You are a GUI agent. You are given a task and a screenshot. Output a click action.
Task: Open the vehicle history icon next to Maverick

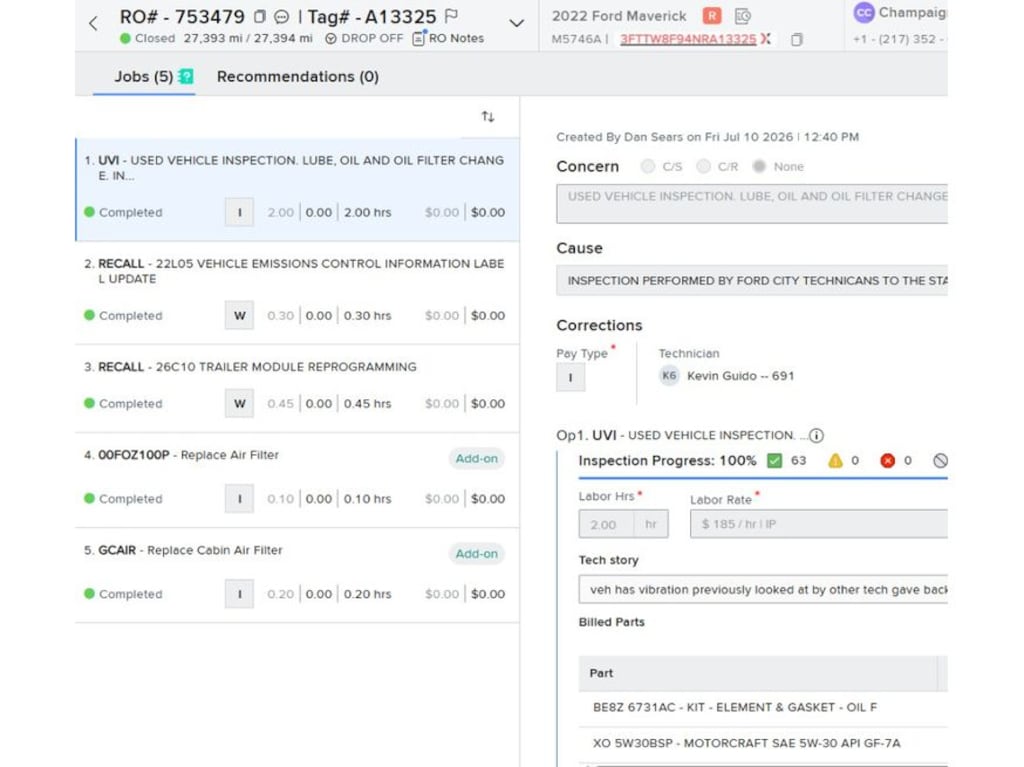pyautogui.click(x=743, y=16)
